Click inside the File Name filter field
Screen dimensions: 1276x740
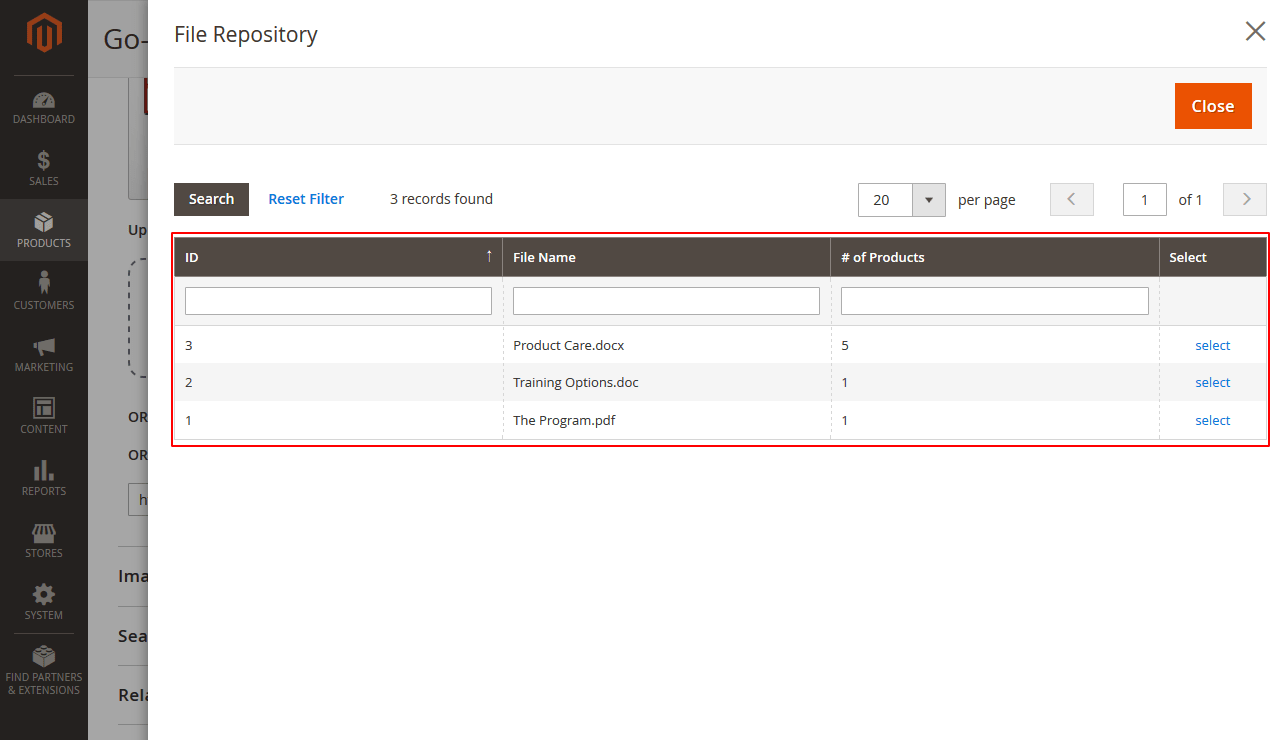(x=666, y=300)
